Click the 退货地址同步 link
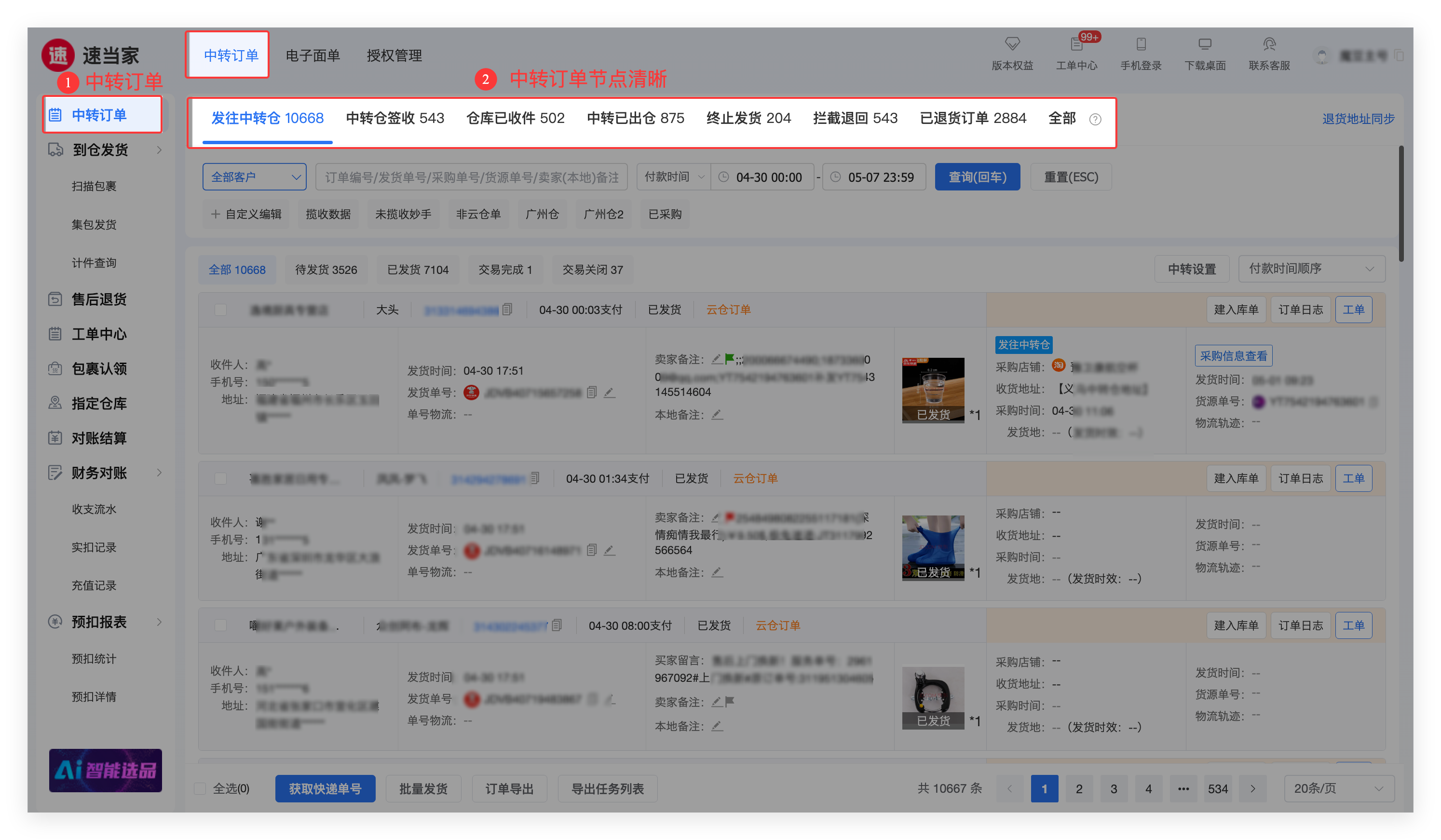 click(x=1358, y=119)
